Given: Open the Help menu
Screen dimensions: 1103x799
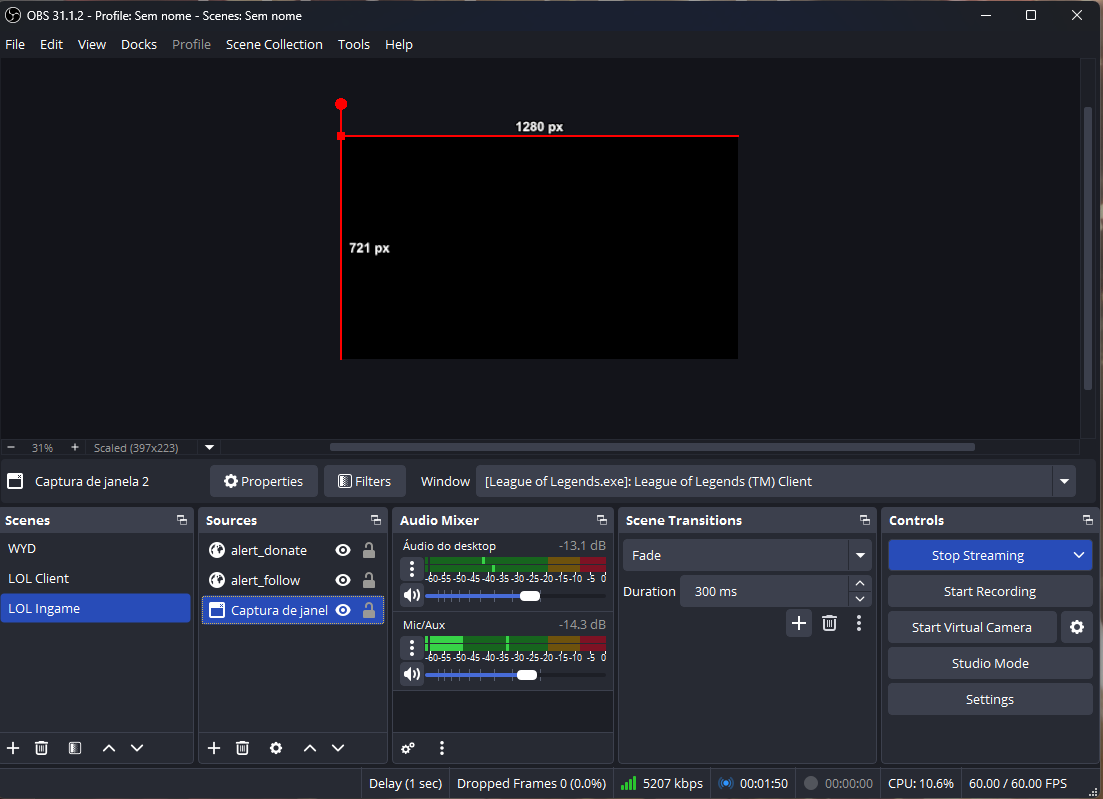Looking at the screenshot, I should [399, 44].
